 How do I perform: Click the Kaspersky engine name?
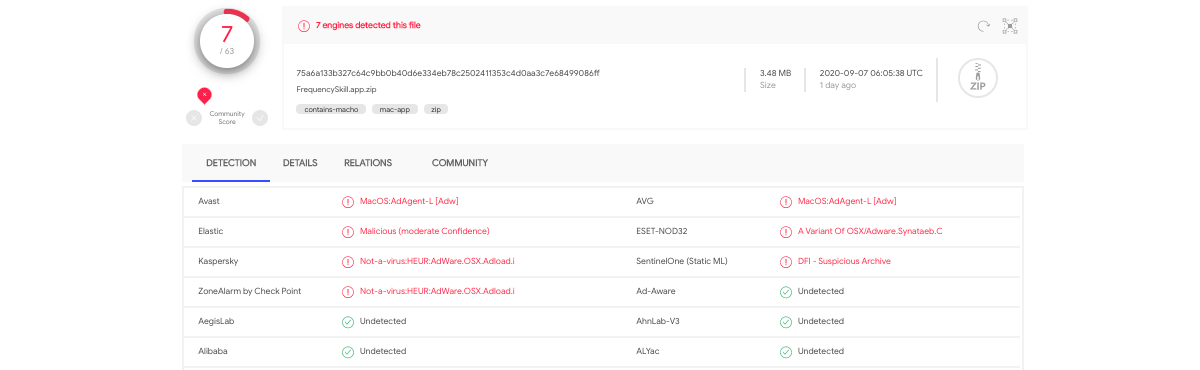click(x=218, y=261)
